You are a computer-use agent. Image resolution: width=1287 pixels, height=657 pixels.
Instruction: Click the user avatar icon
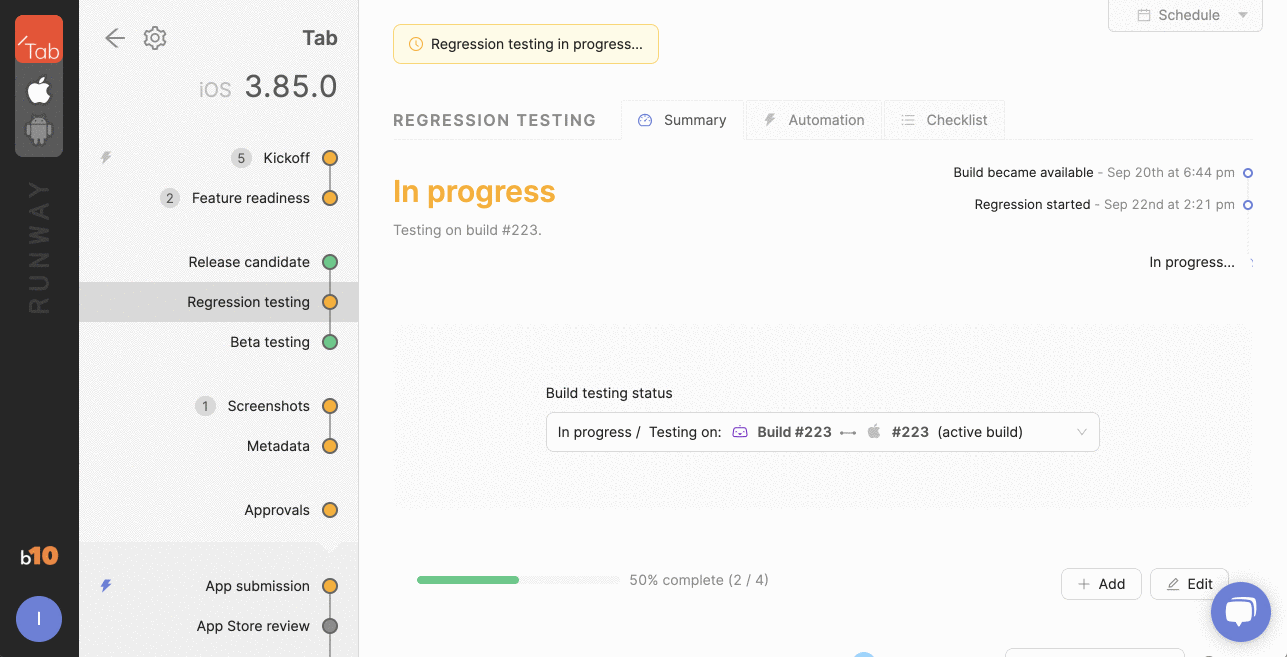click(39, 619)
